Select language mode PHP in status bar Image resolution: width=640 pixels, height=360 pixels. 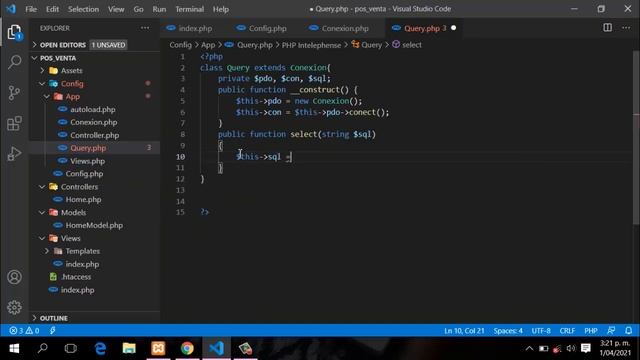591,331
